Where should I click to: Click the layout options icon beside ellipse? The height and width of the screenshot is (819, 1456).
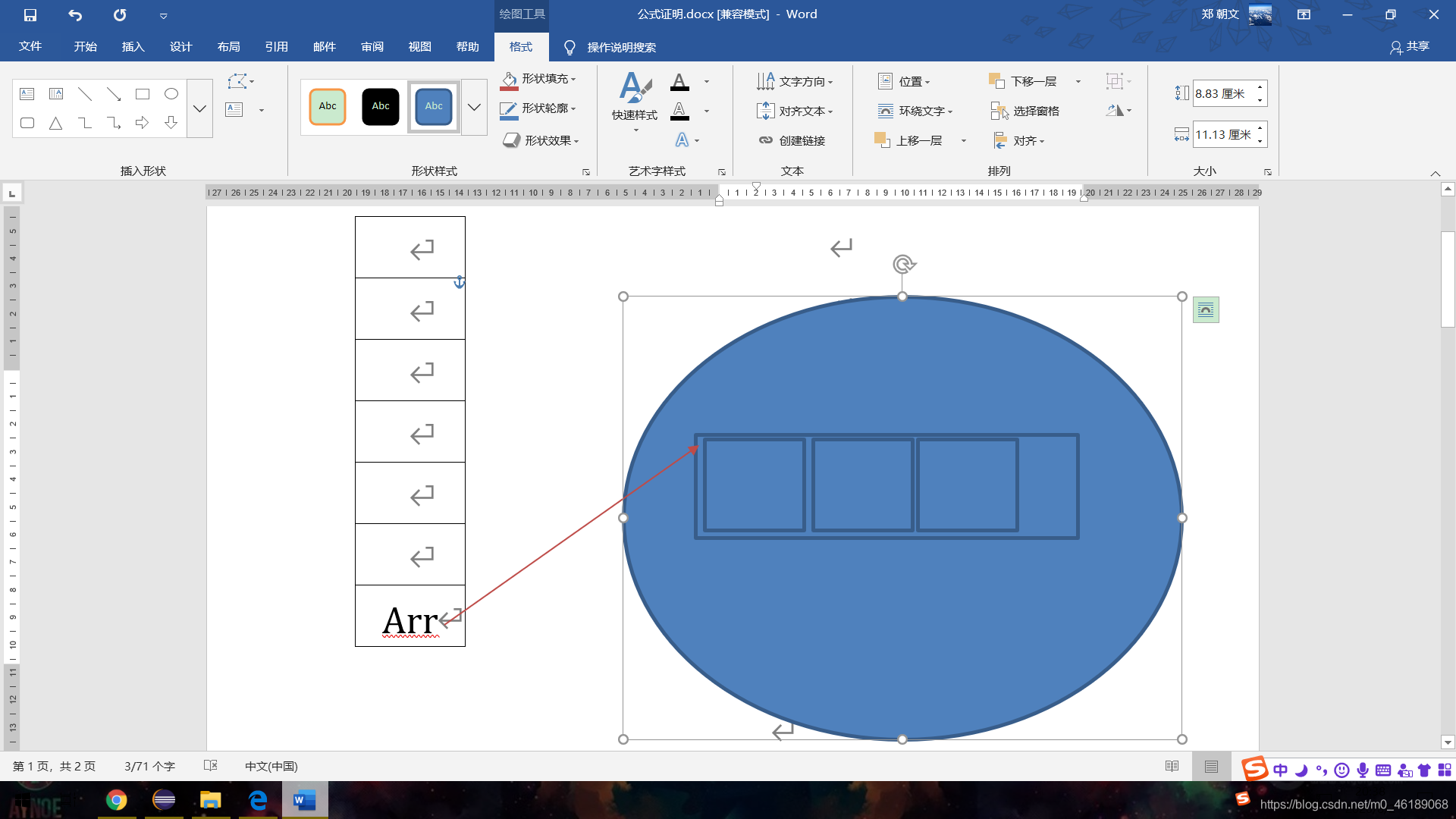coord(1206,309)
